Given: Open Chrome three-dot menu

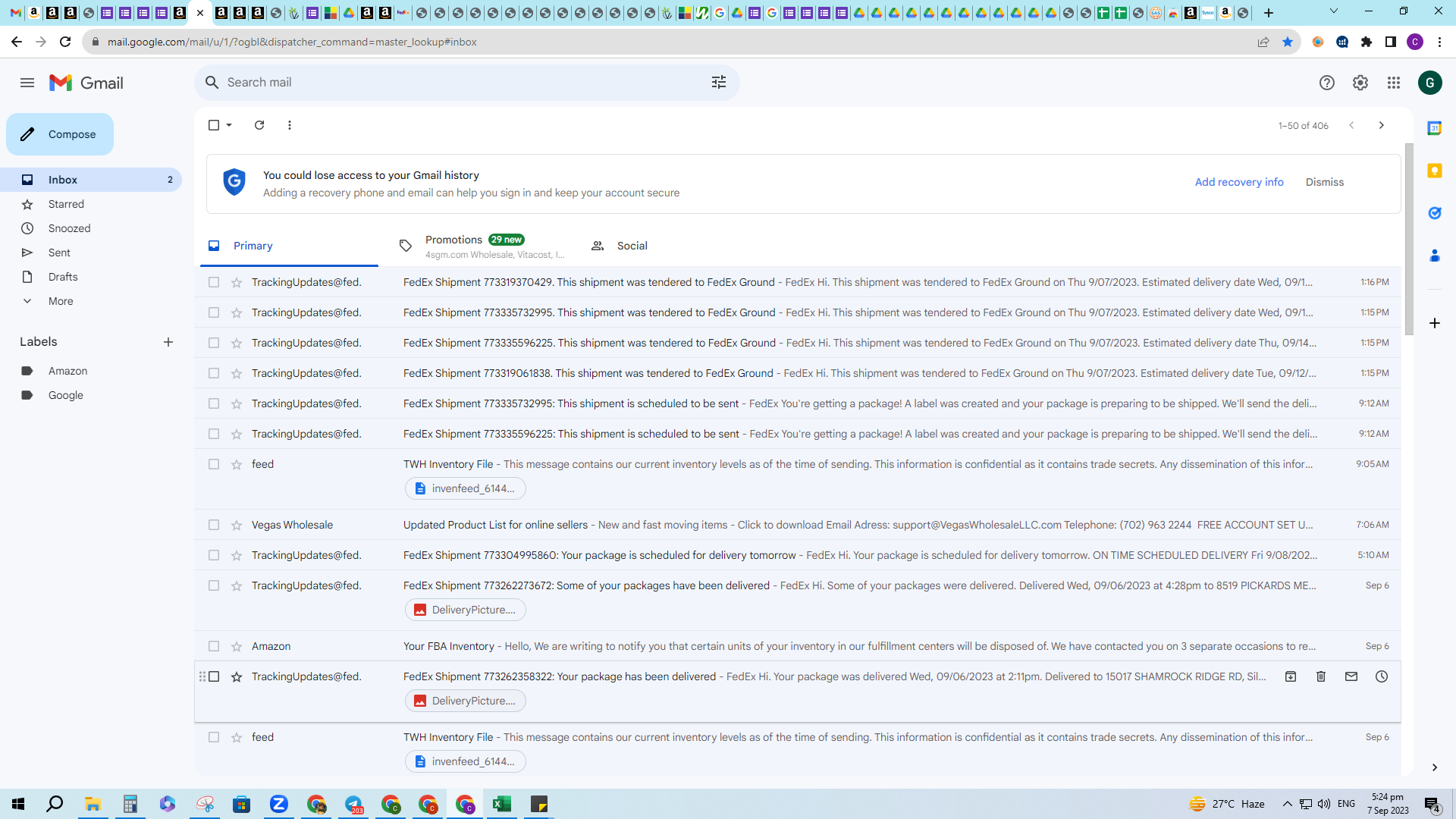Looking at the screenshot, I should click(1439, 42).
